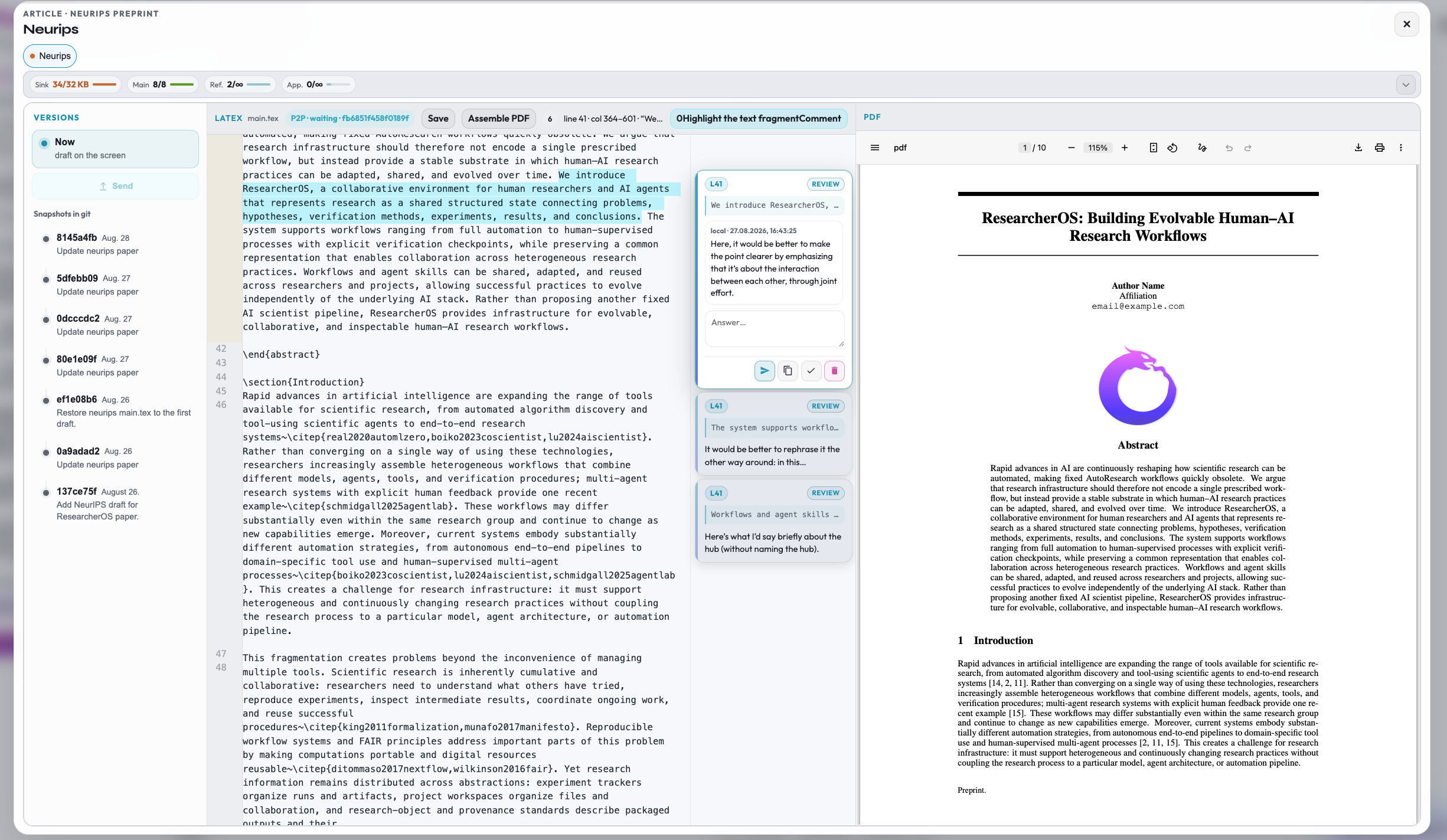This screenshot has height=840, width=1447.
Task: Expand the size limits bar chevron
Action: [x=1406, y=84]
